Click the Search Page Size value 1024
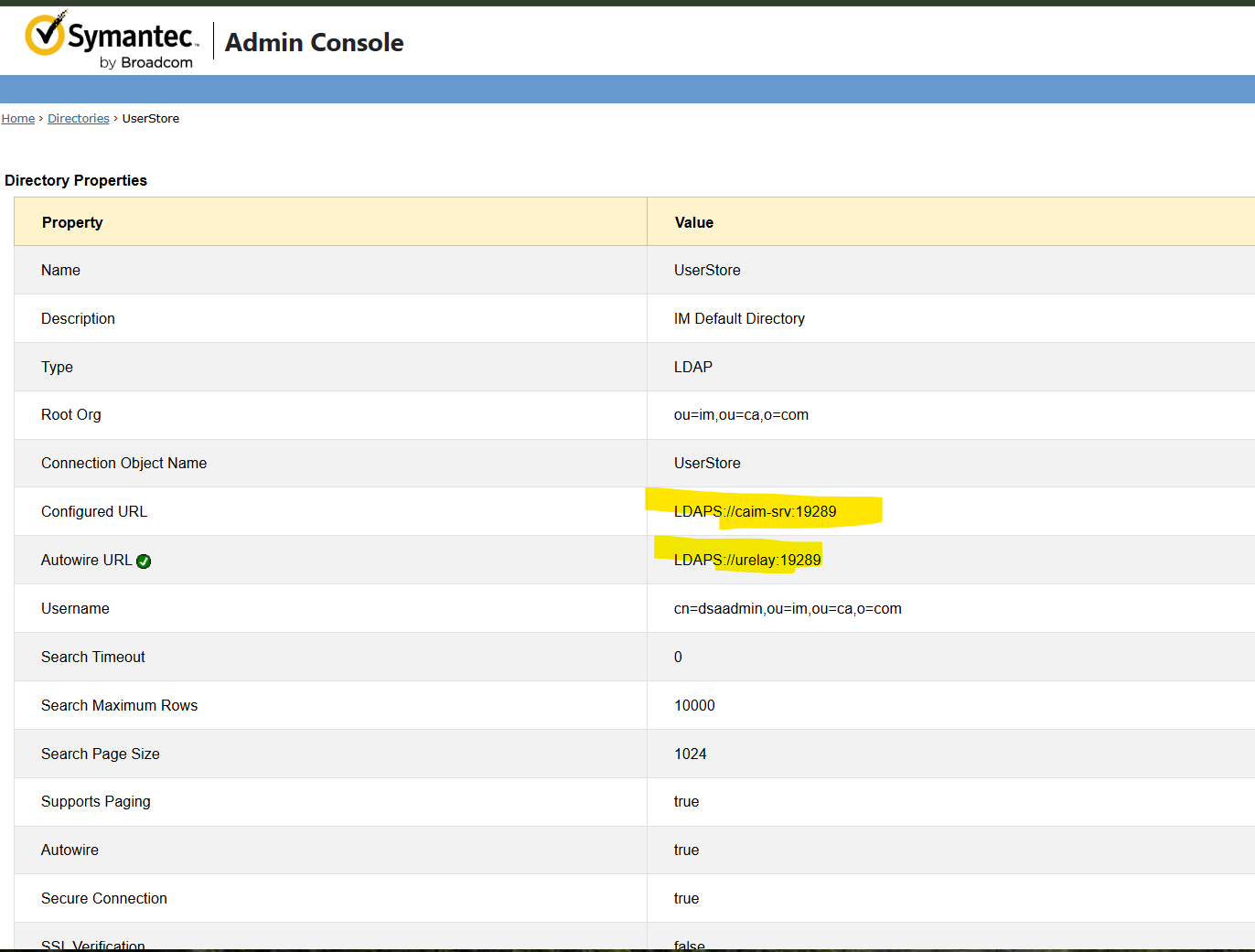Screen dimensions: 1255x952 tap(690, 754)
